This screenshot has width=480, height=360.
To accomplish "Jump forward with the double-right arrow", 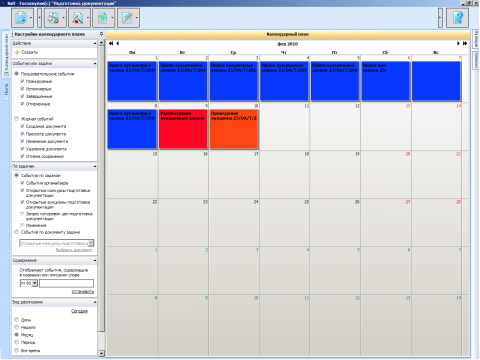I will [465, 43].
